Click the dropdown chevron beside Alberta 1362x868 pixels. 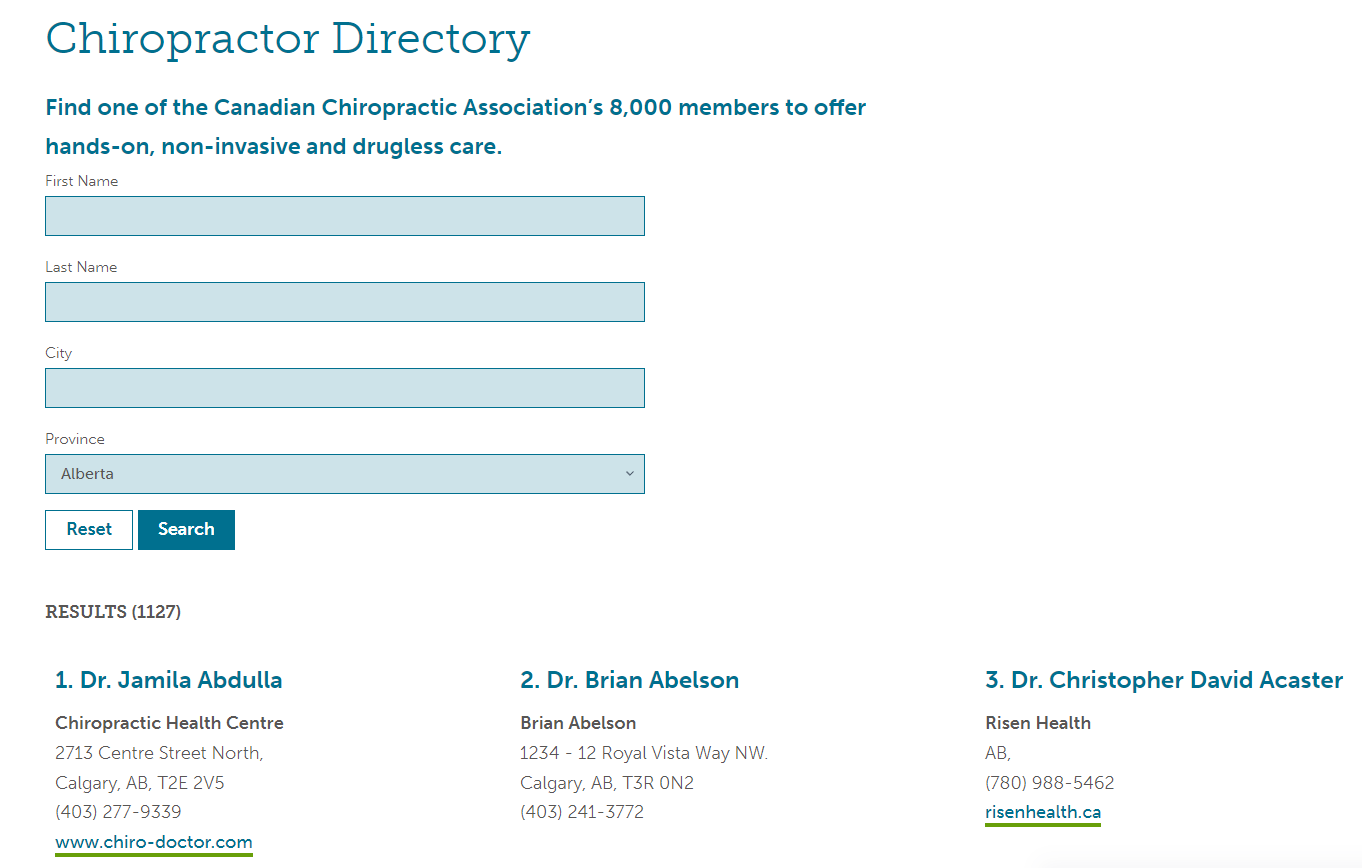[629, 473]
